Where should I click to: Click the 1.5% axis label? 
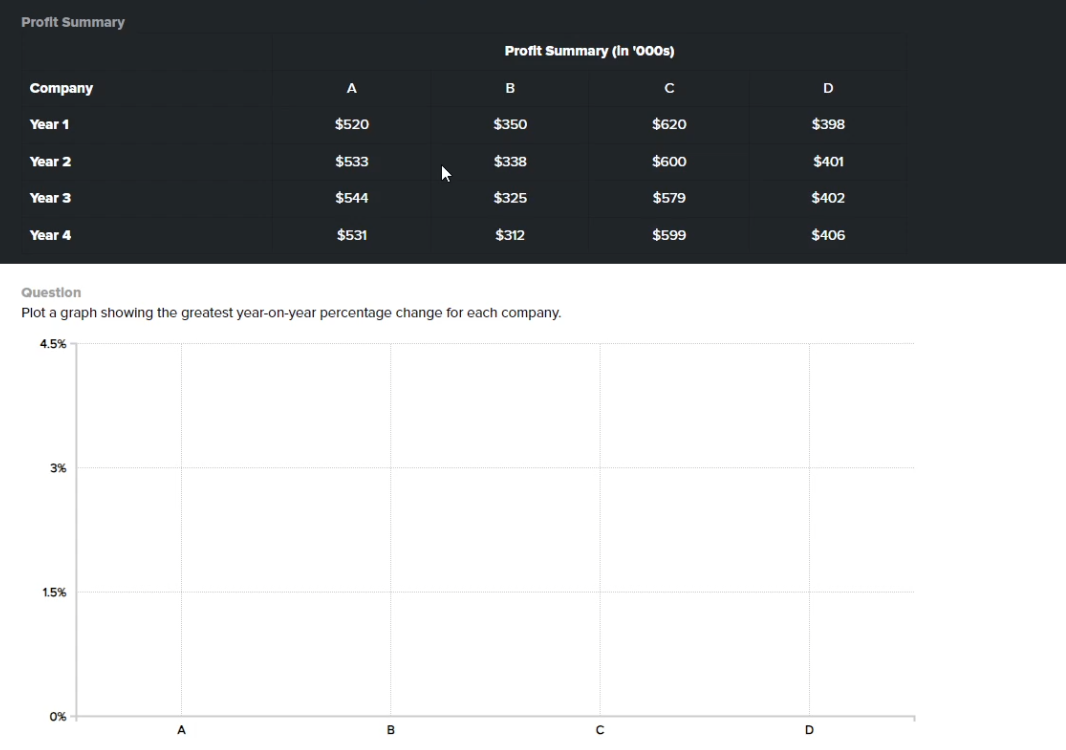coord(54,591)
